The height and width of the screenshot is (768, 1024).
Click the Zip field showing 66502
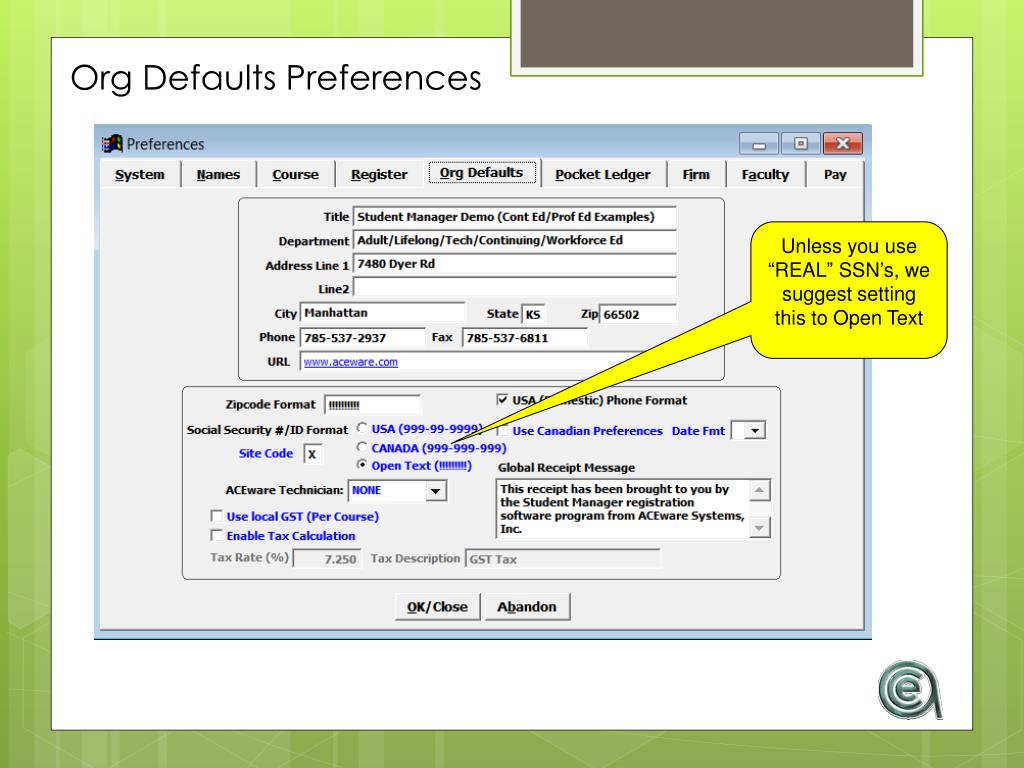(x=637, y=314)
